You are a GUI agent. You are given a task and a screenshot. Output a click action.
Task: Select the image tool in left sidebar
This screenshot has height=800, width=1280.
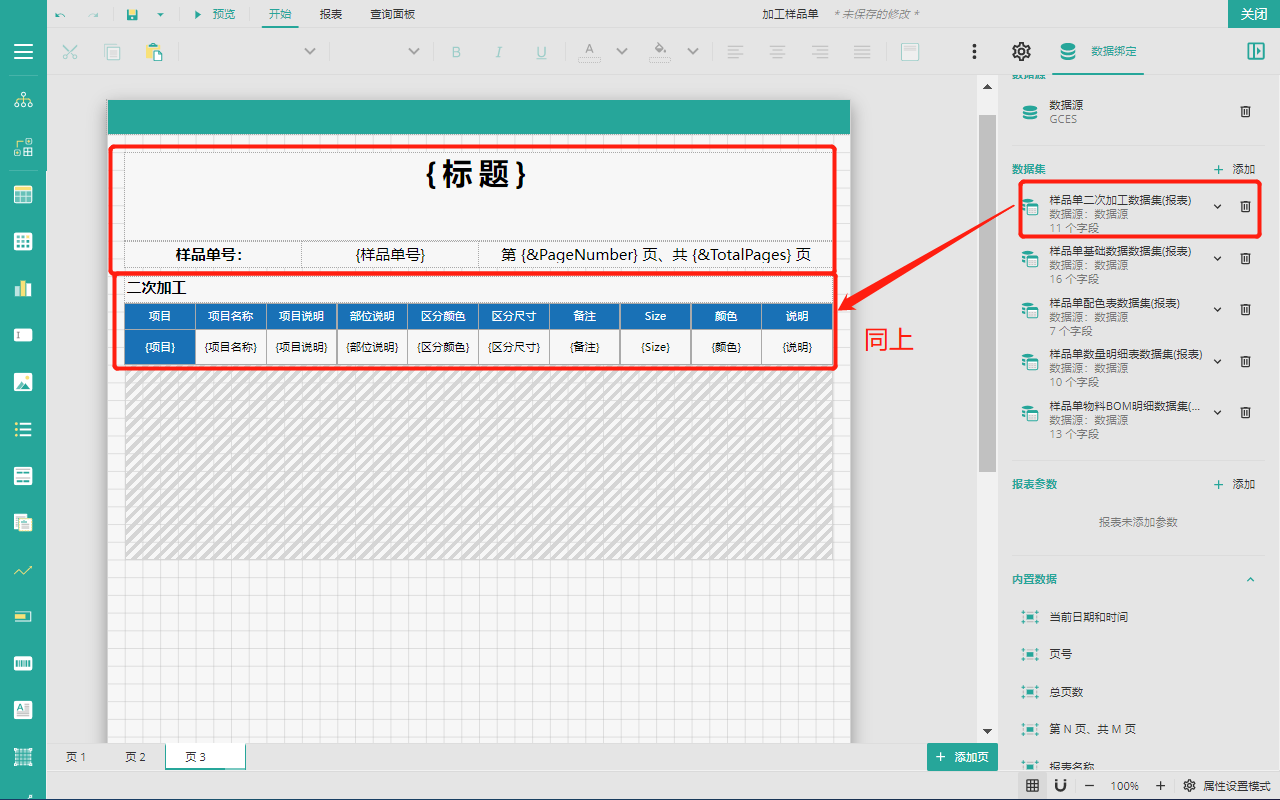click(x=23, y=382)
